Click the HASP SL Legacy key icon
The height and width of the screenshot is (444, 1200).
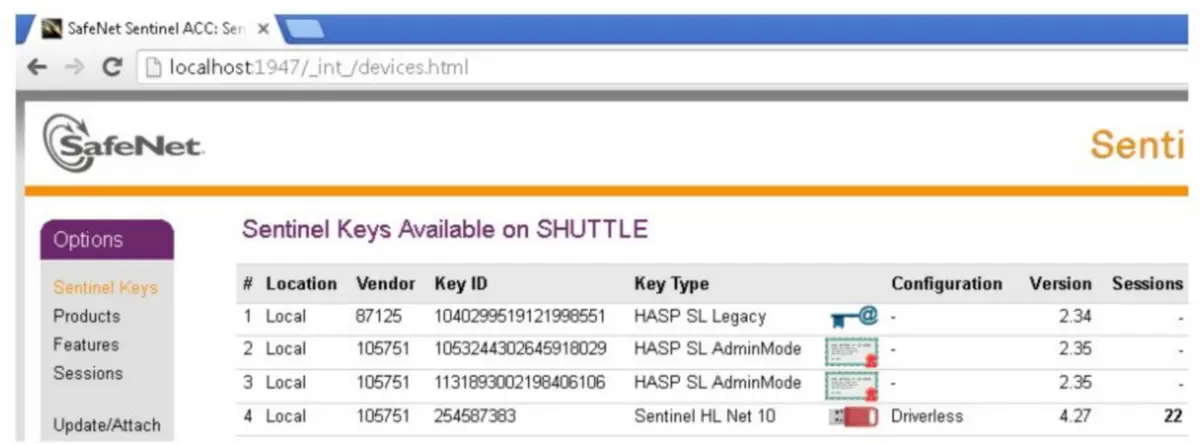pyautogui.click(x=853, y=317)
